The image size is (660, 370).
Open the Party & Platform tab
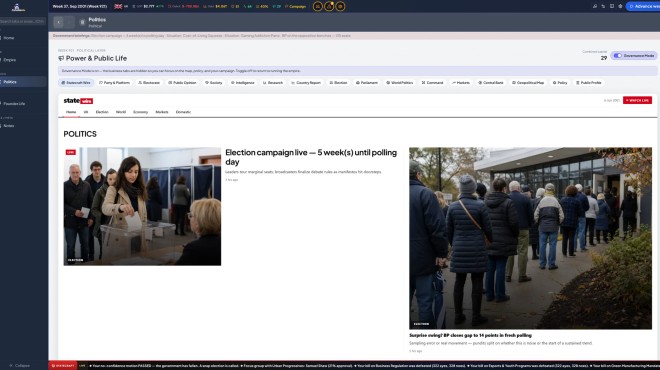pos(114,83)
